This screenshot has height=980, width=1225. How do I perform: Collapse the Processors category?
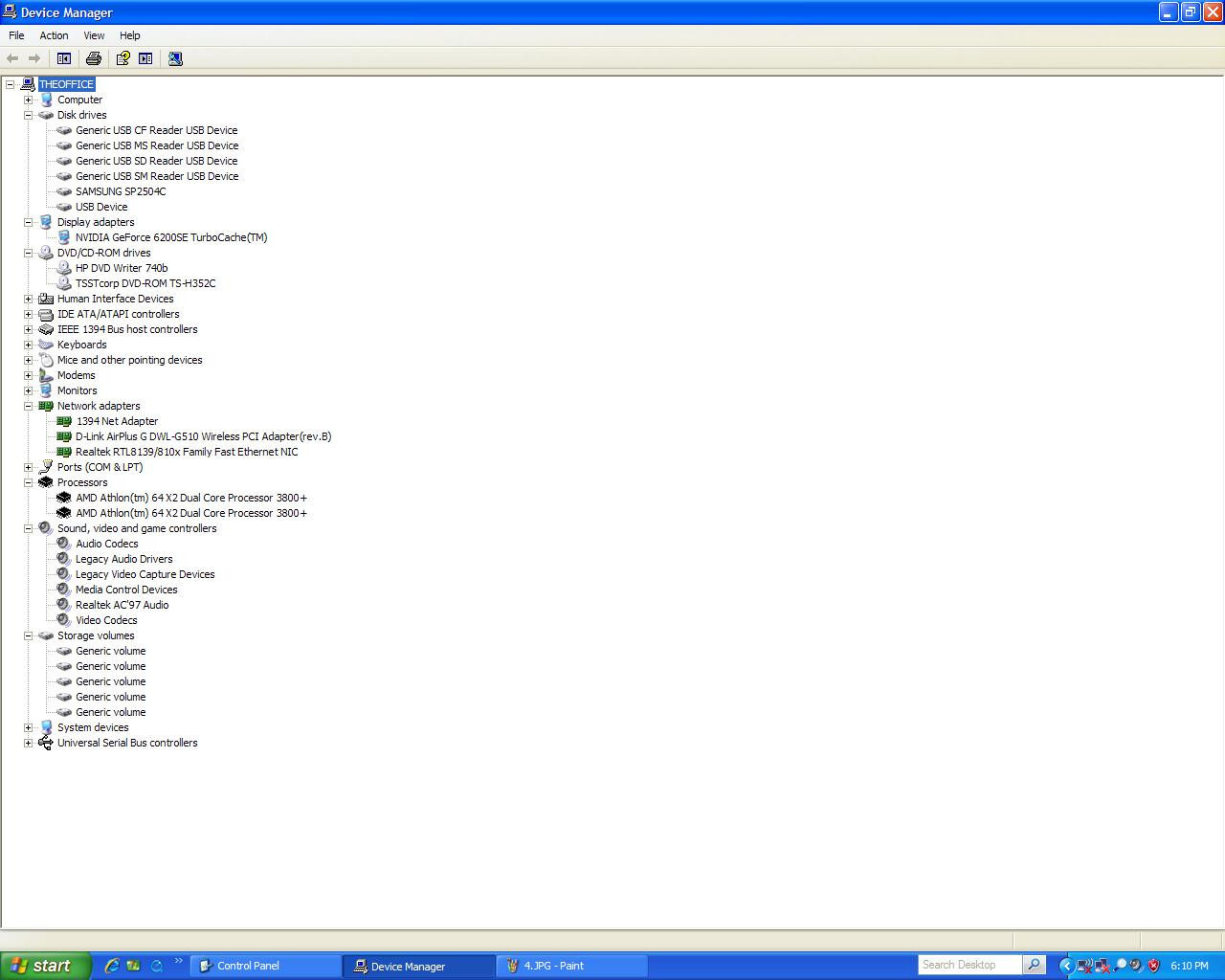point(28,482)
